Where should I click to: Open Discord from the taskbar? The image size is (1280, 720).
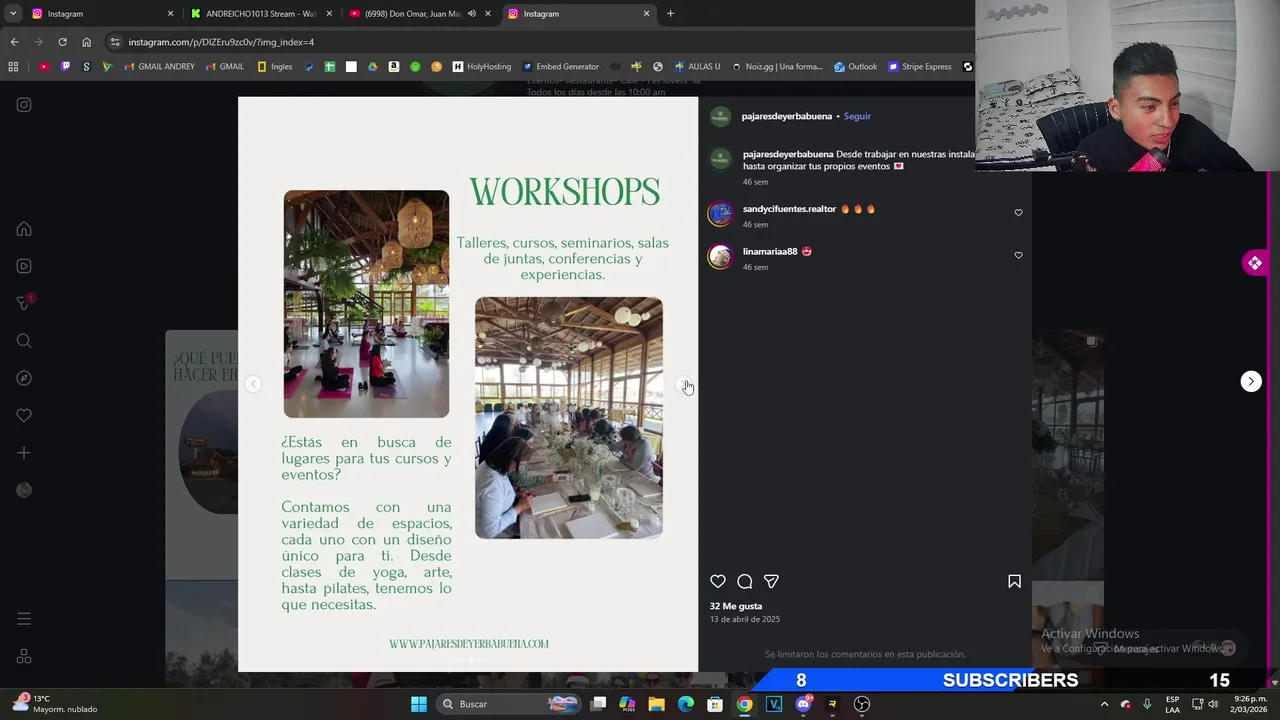point(803,704)
